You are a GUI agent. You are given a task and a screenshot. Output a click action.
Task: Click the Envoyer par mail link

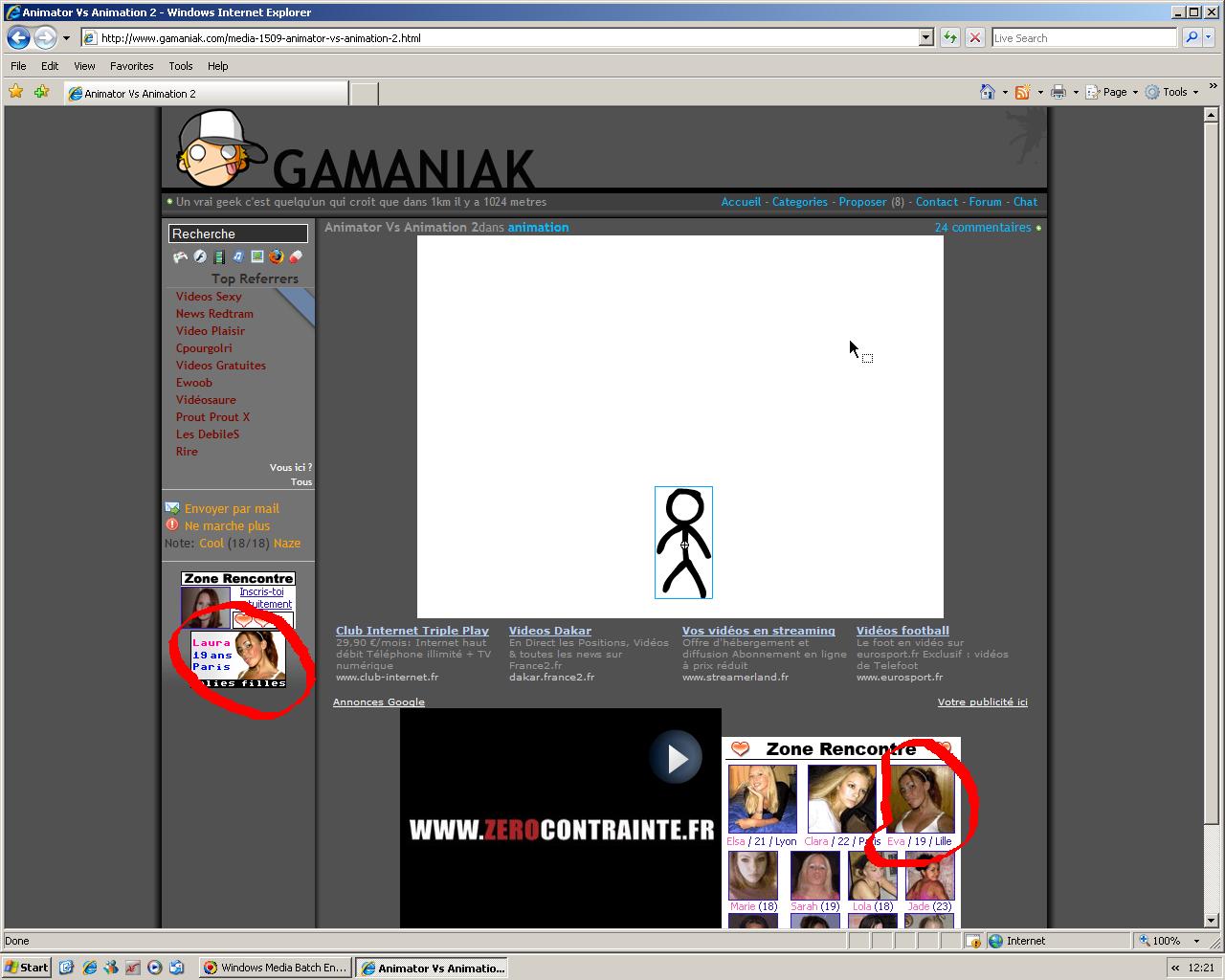[x=232, y=508]
